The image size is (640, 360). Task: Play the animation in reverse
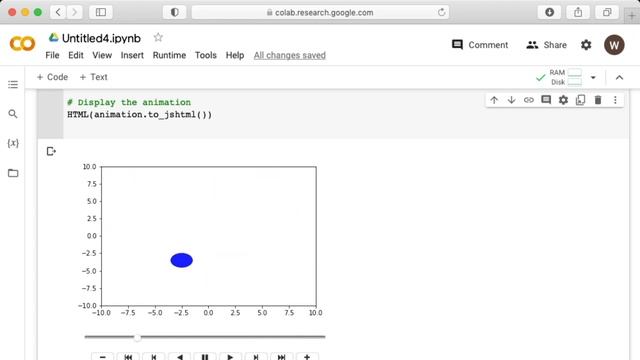point(179,357)
